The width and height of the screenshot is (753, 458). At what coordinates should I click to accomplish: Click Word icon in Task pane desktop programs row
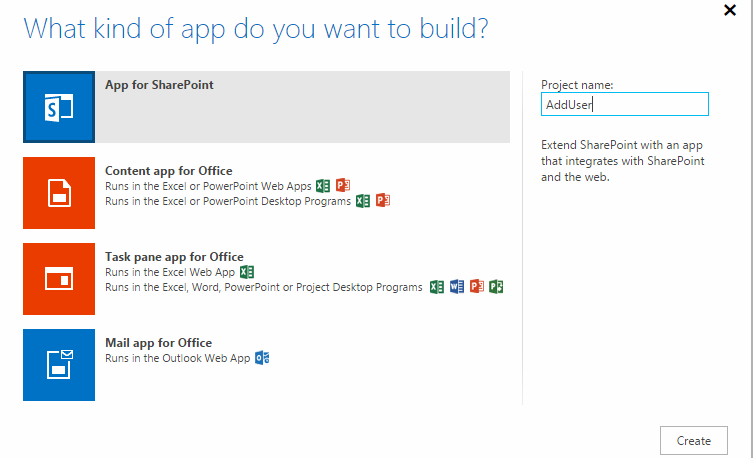[x=457, y=287]
